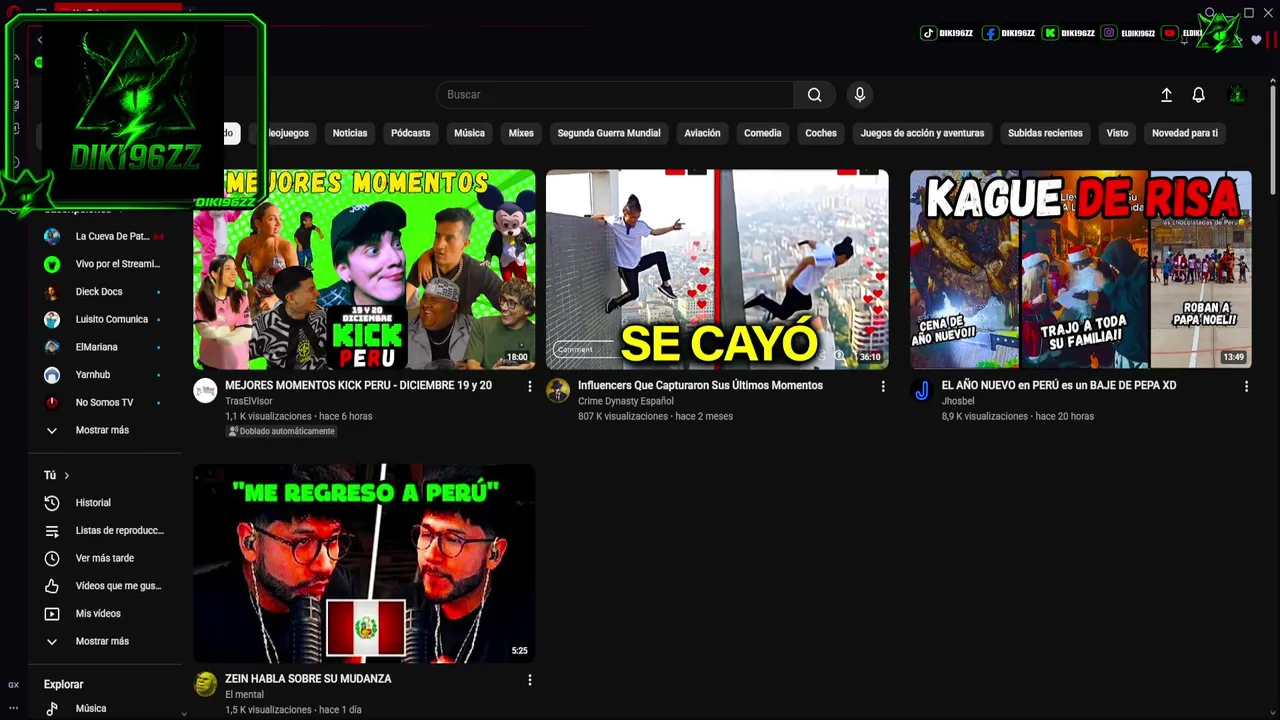
Task: Go to El mental channel name link
Action: pyautogui.click(x=244, y=694)
